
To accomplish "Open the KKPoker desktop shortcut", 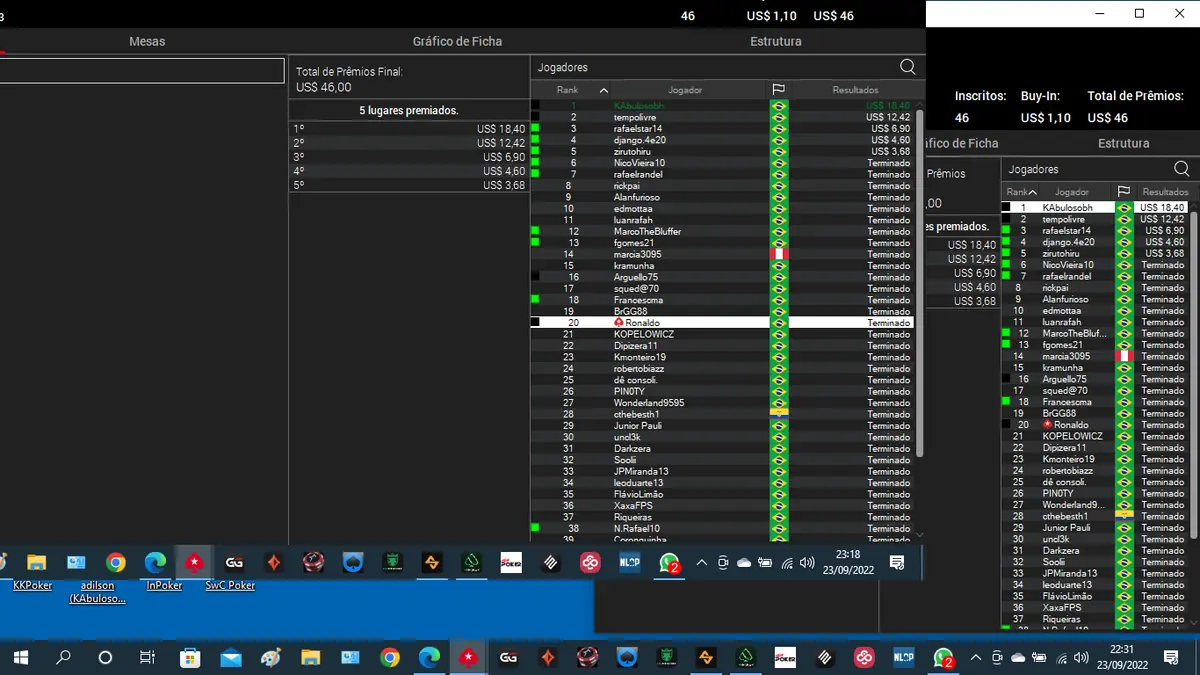I will (33, 585).
